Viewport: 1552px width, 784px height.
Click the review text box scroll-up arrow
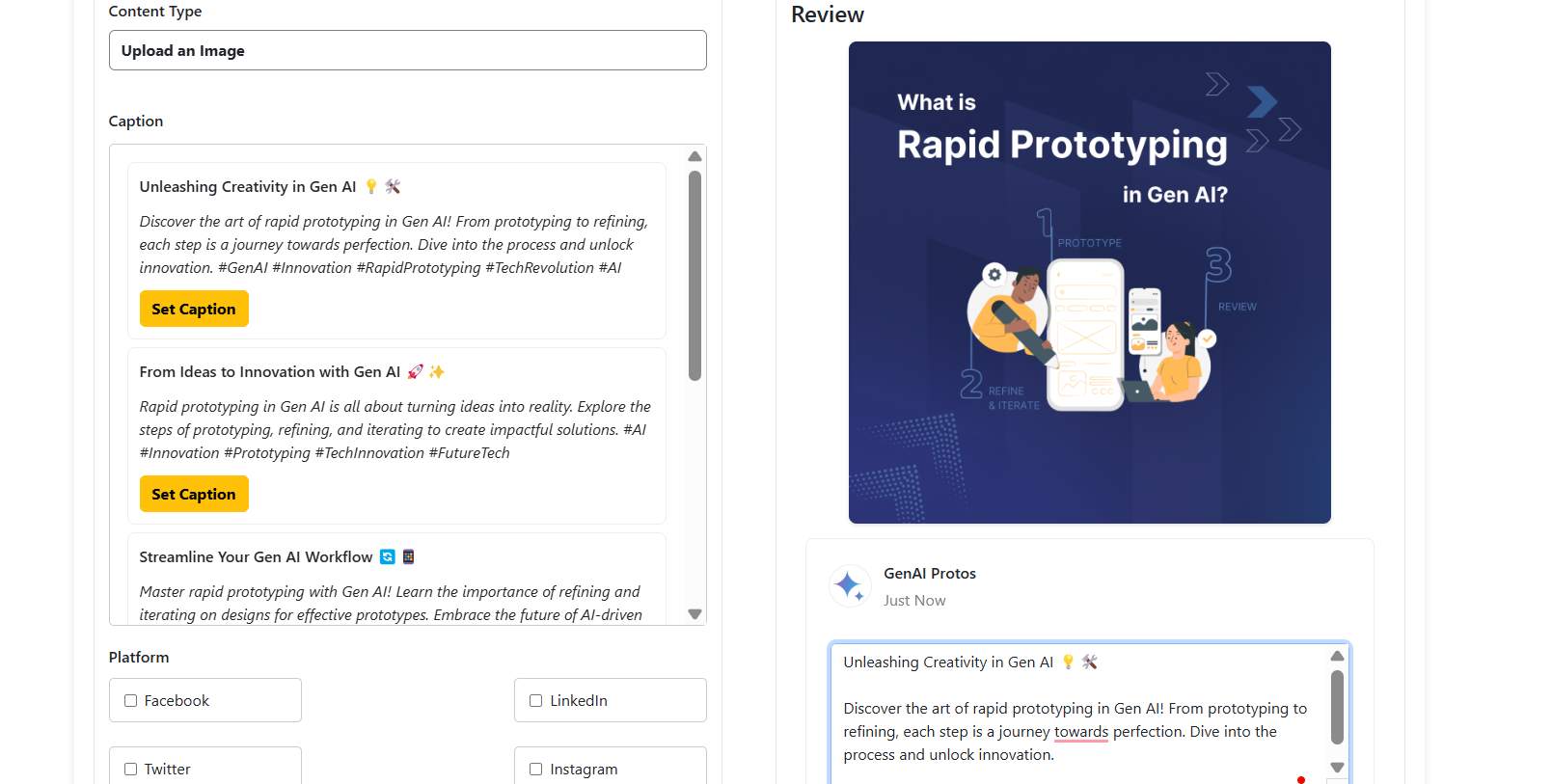pos(1337,656)
